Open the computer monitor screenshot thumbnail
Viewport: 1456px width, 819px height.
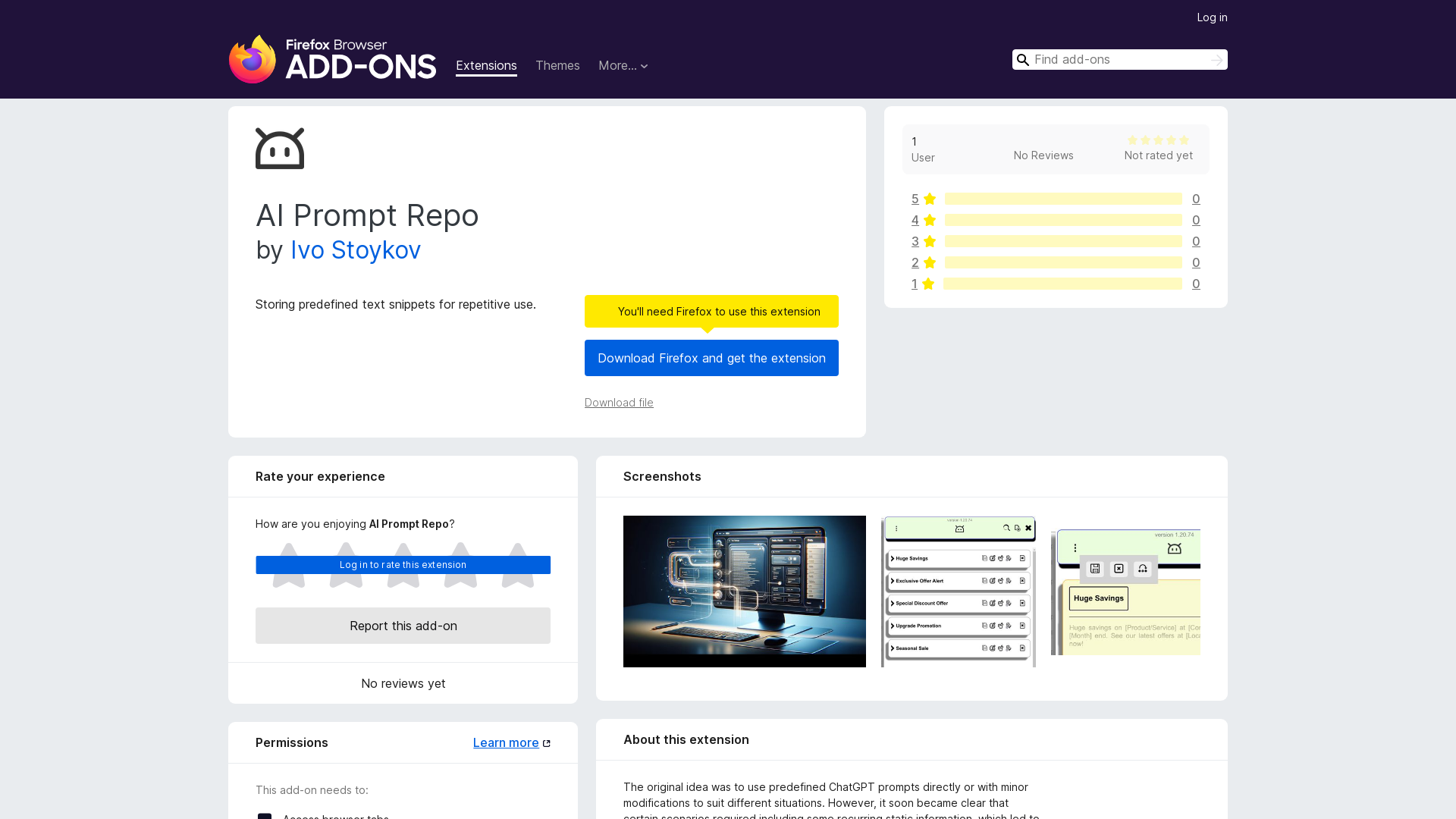point(745,591)
